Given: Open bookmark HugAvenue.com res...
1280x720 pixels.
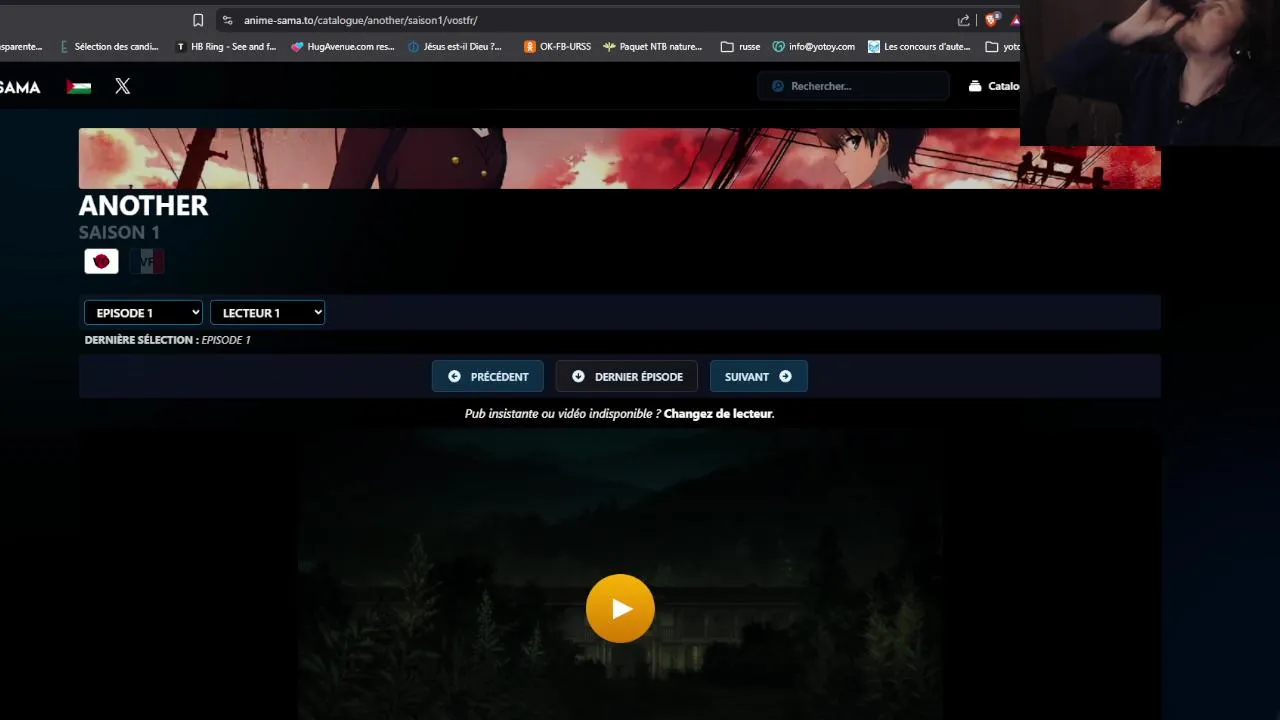Looking at the screenshot, I should 343,46.
